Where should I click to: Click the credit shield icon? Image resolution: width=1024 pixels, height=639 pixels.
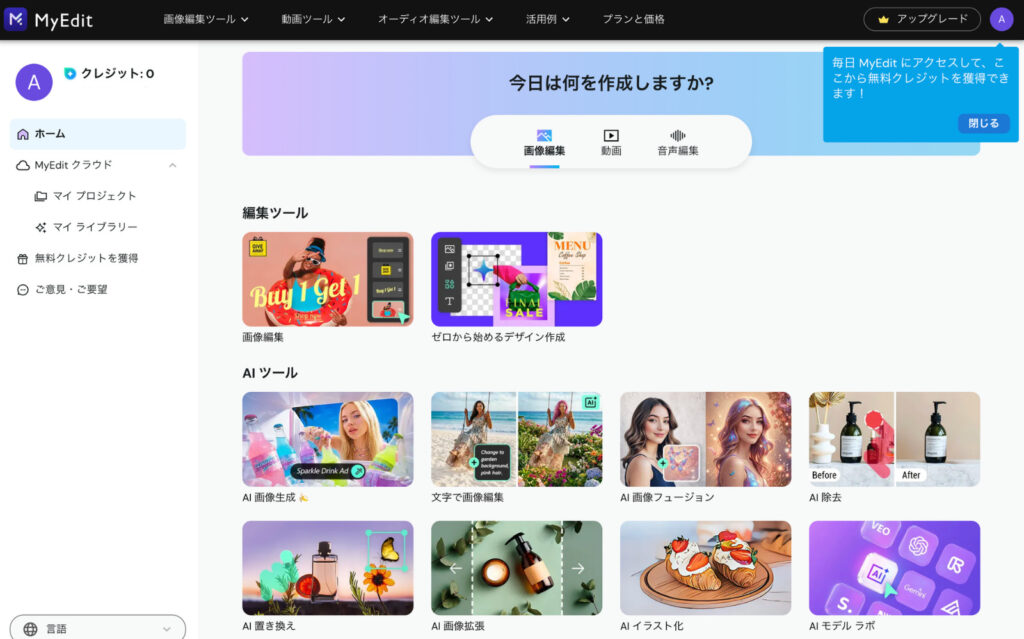[70, 73]
